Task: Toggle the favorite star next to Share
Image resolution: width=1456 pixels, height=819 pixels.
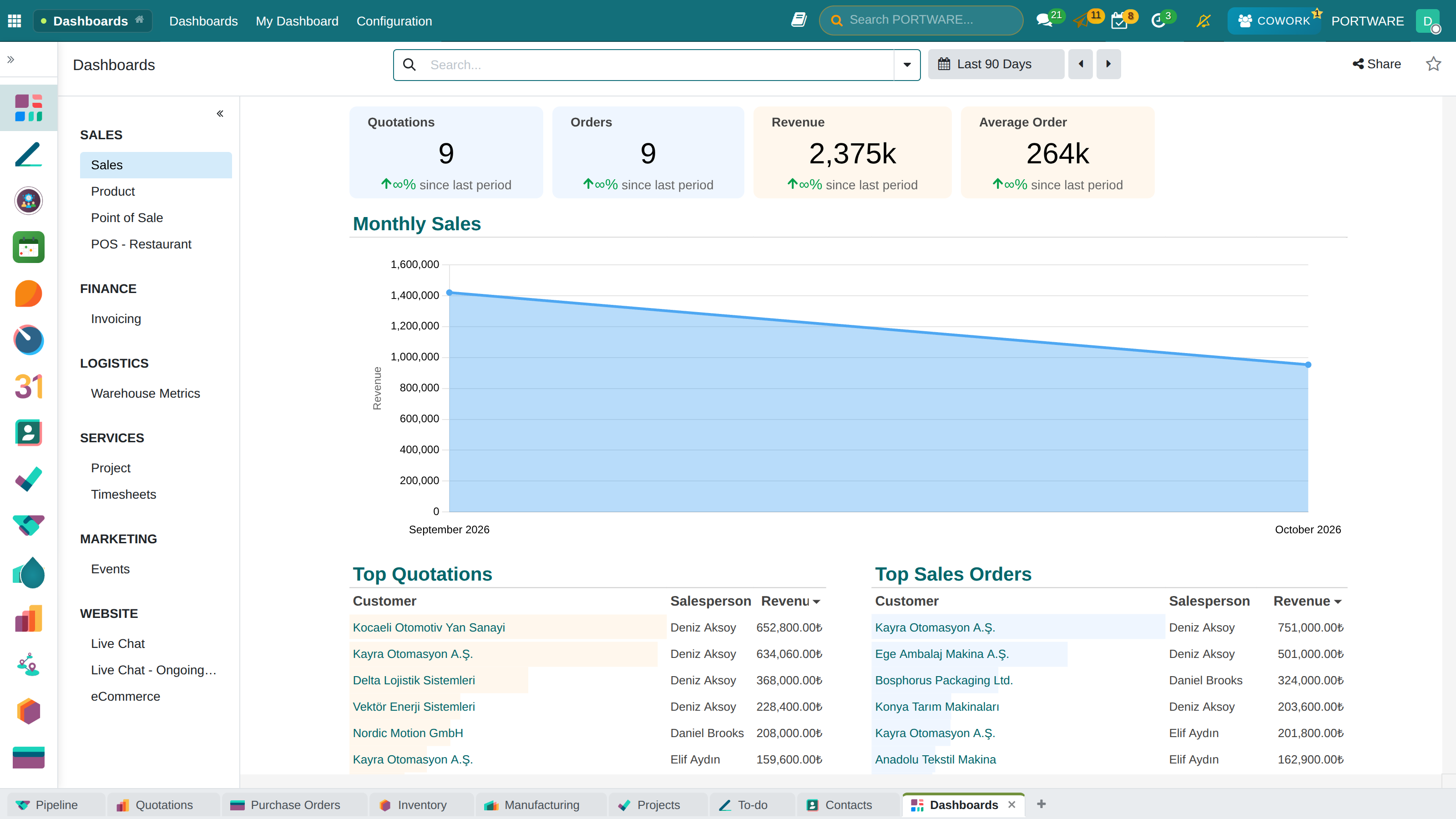Action: pos(1433,64)
